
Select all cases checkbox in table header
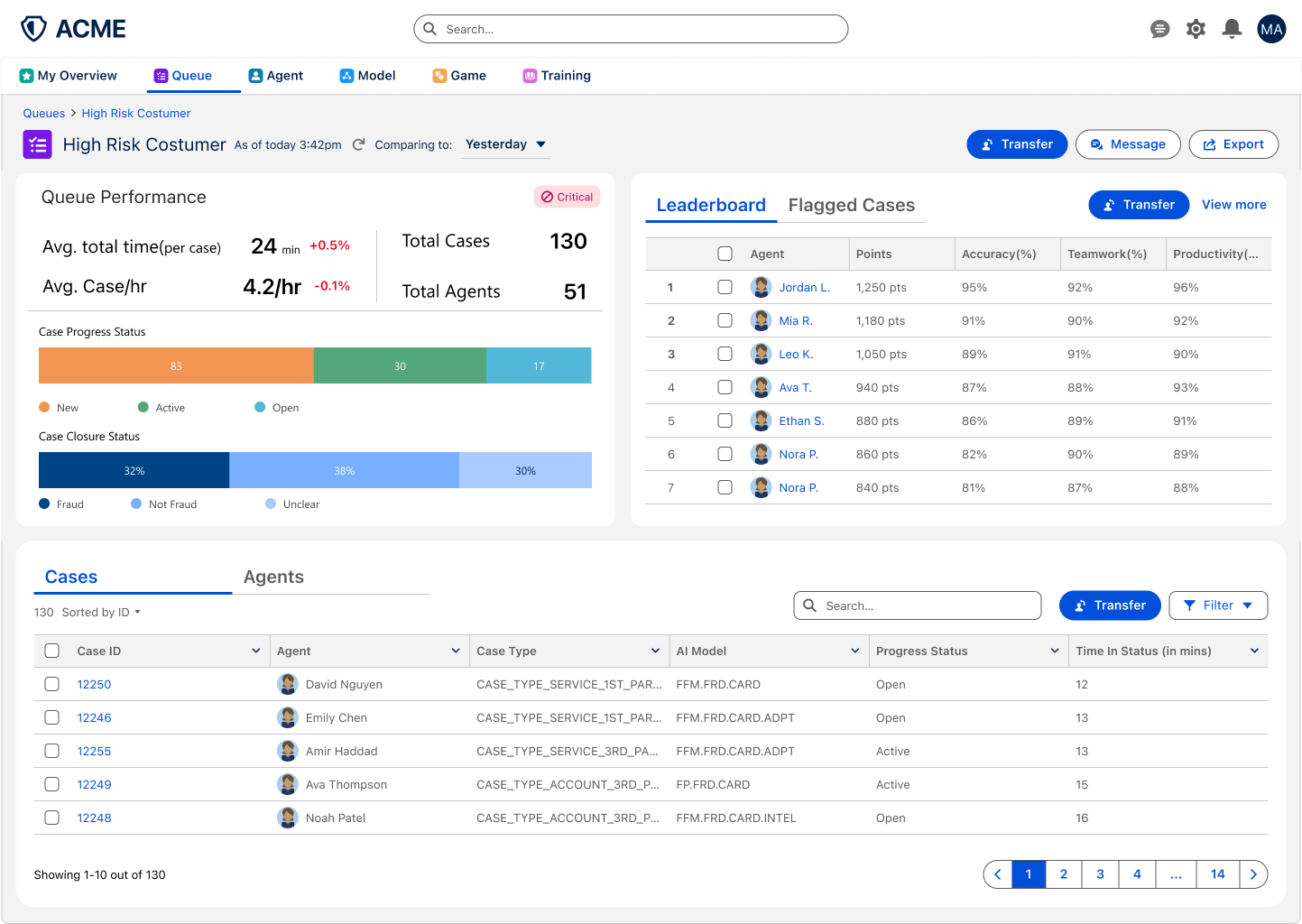52,651
